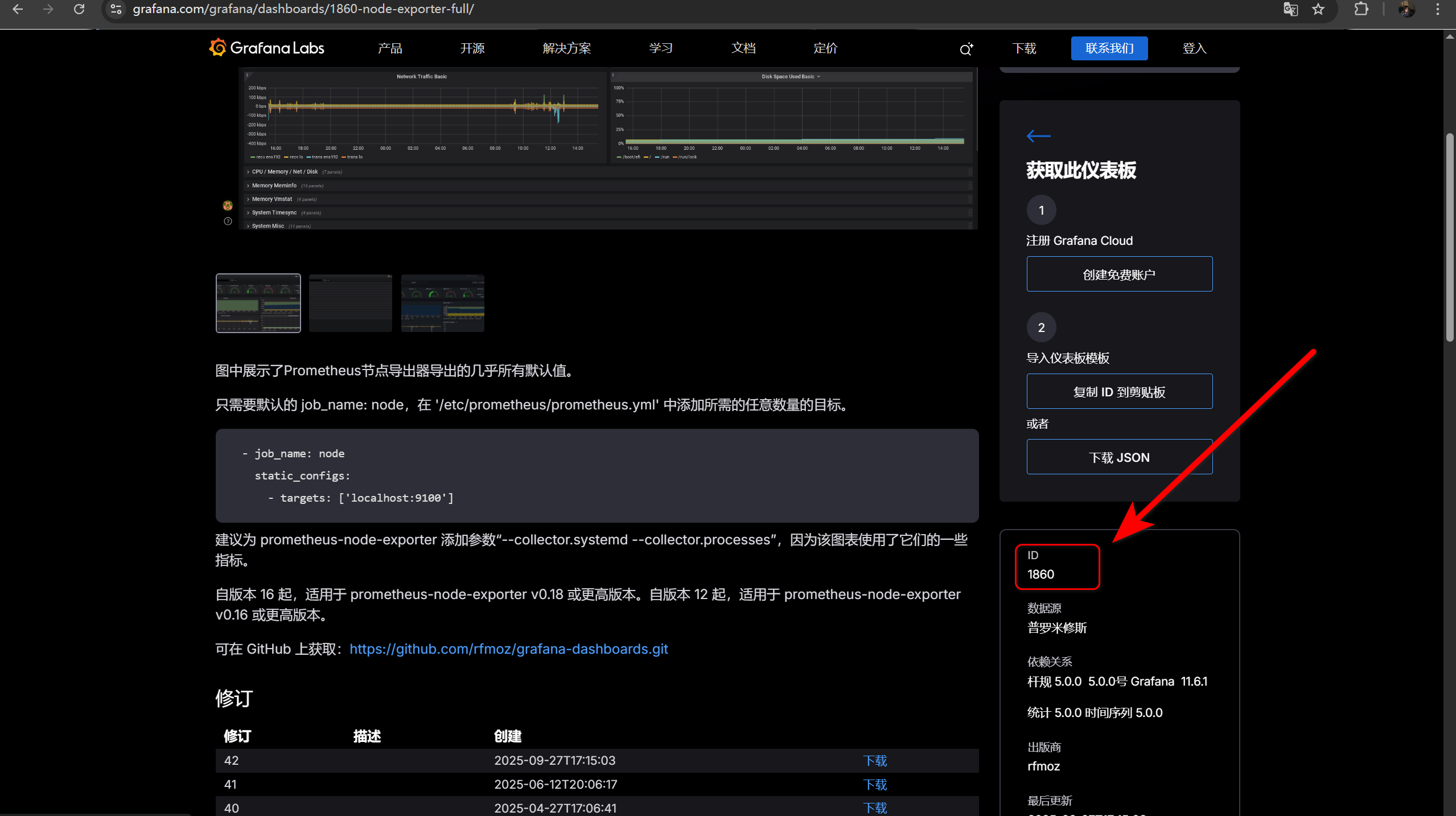Select the third dashboard thumbnail
Screen dimensions: 1456x816
[x=443, y=303]
